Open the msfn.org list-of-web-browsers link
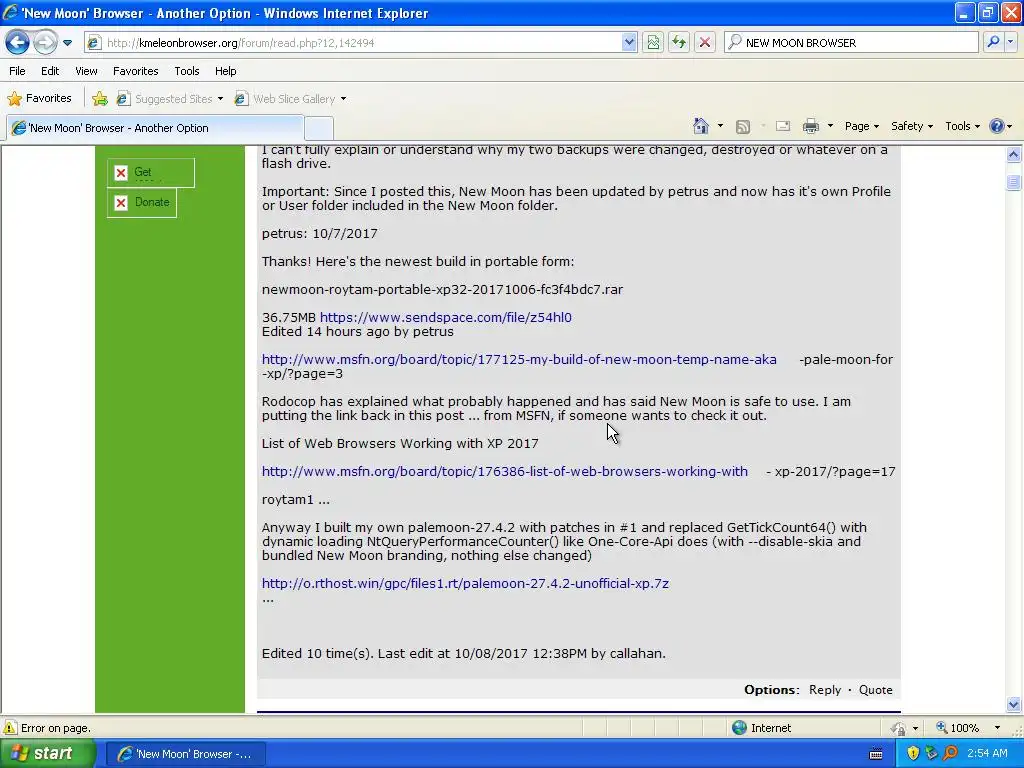Viewport: 1024px width, 768px height. 505,472
